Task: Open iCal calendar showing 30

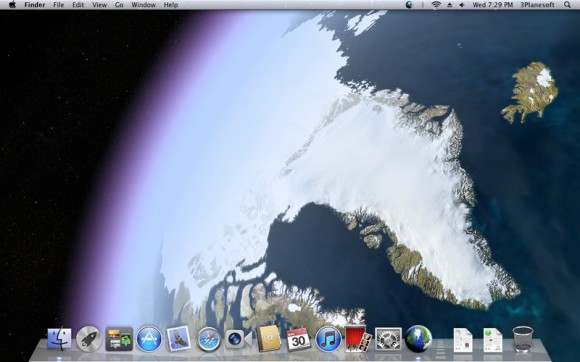Action: coord(298,339)
